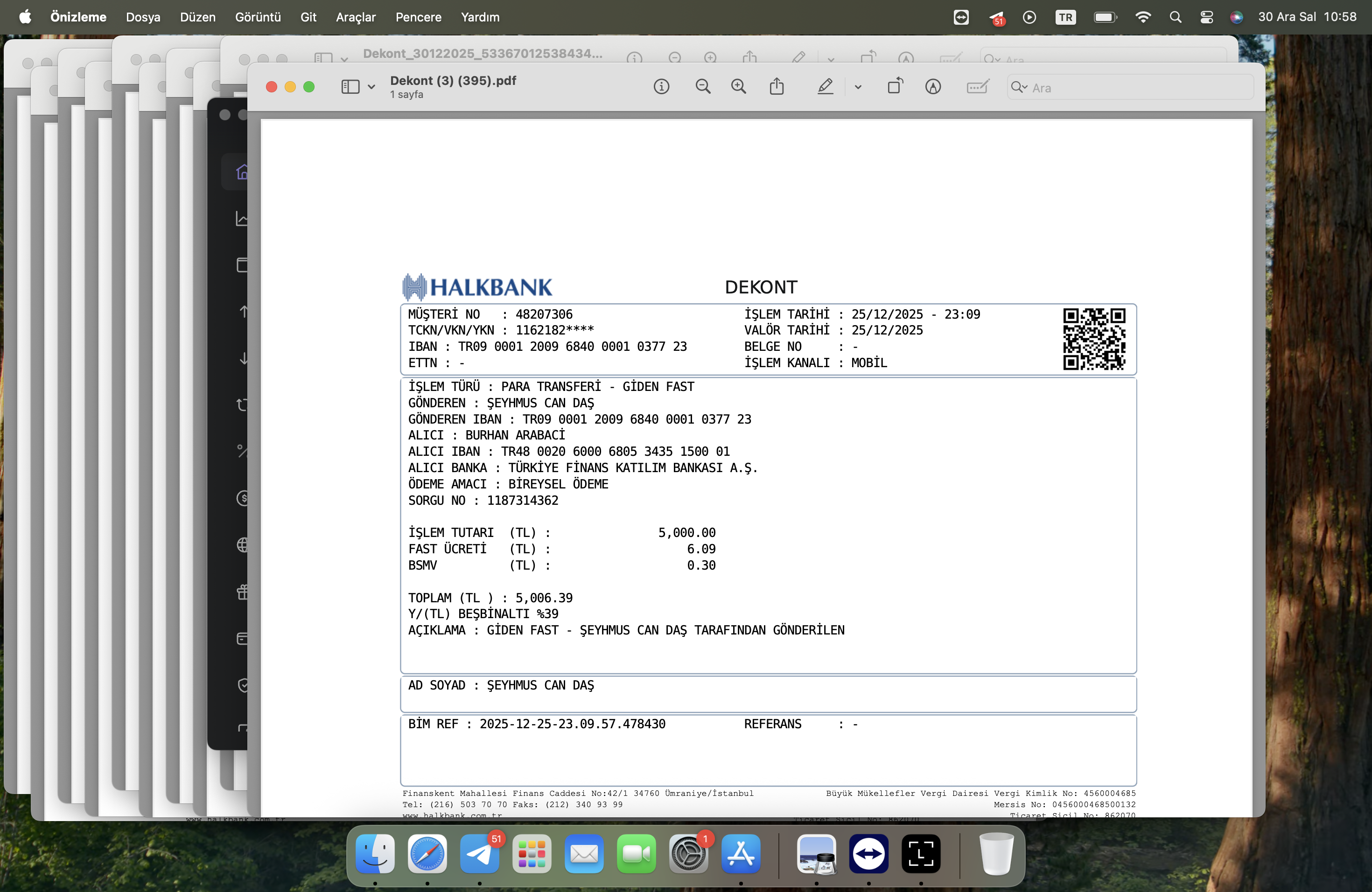Click the Ara search field
This screenshot has width=1372, height=892.
pos(1130,88)
